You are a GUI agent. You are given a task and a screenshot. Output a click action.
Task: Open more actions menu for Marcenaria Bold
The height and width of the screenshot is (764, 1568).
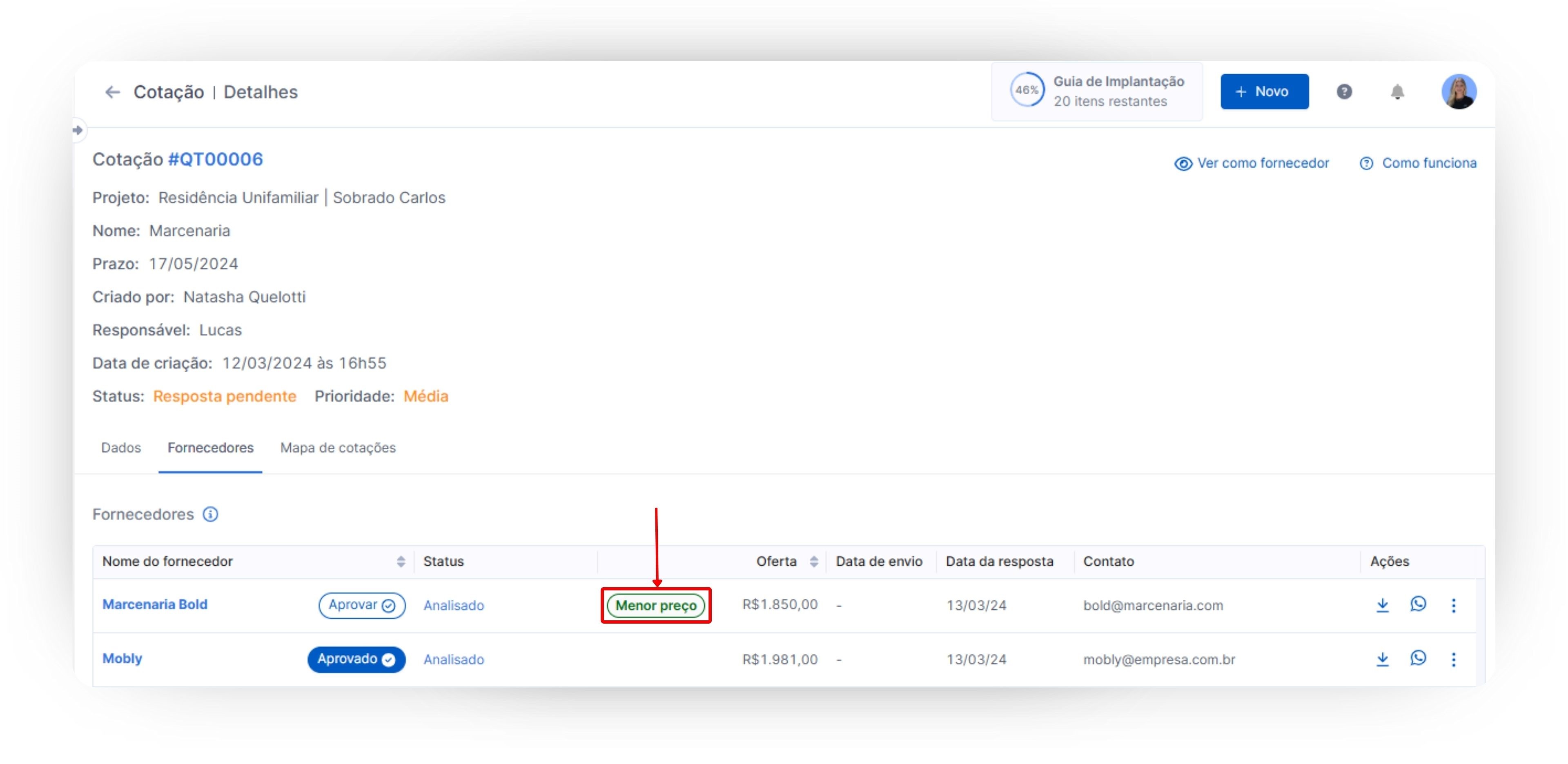pos(1454,605)
